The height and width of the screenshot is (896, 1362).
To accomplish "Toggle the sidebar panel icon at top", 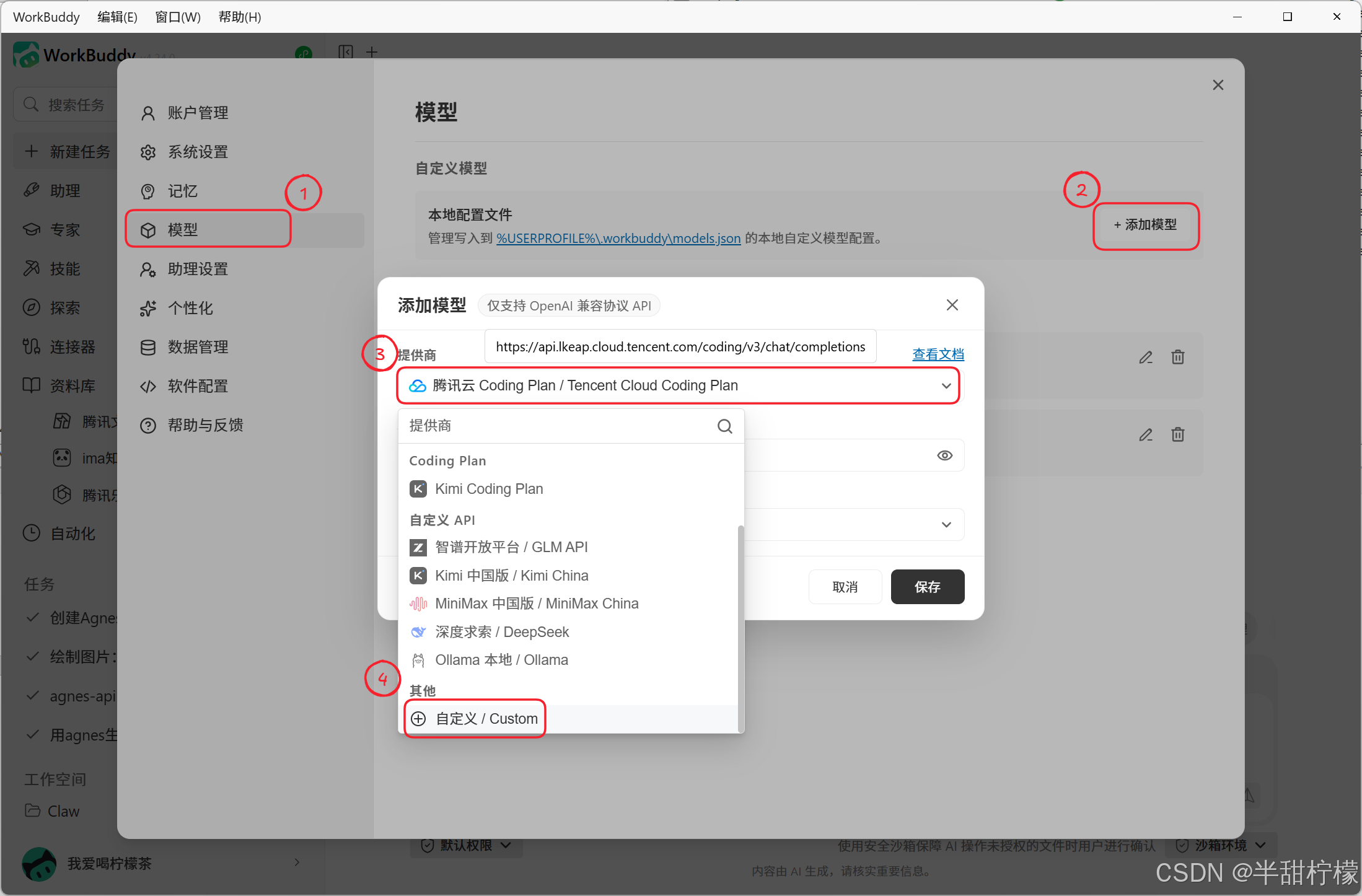I will [x=346, y=52].
